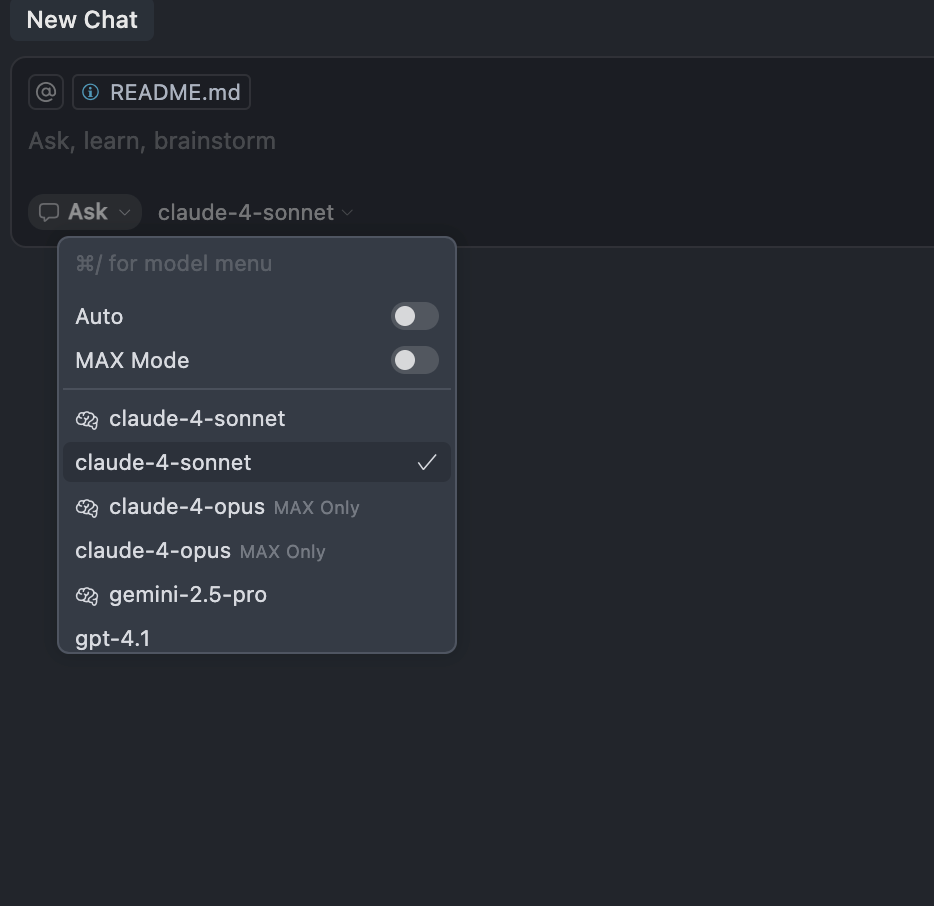This screenshot has width=934, height=906.
Task: Click the keyboard shortcut hint for model menu
Action: [173, 263]
